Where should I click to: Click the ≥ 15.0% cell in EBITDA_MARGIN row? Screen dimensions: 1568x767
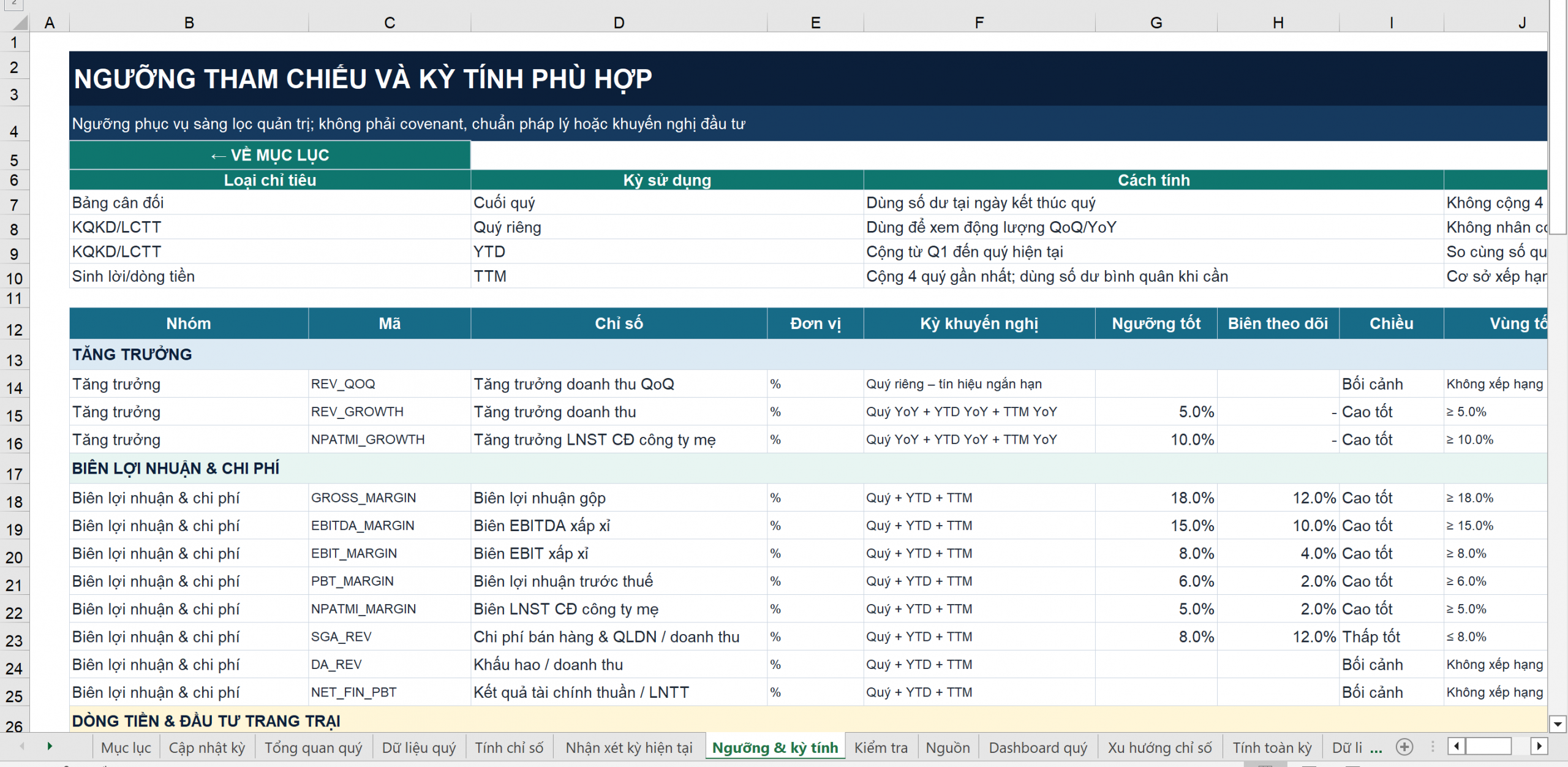(x=1495, y=526)
